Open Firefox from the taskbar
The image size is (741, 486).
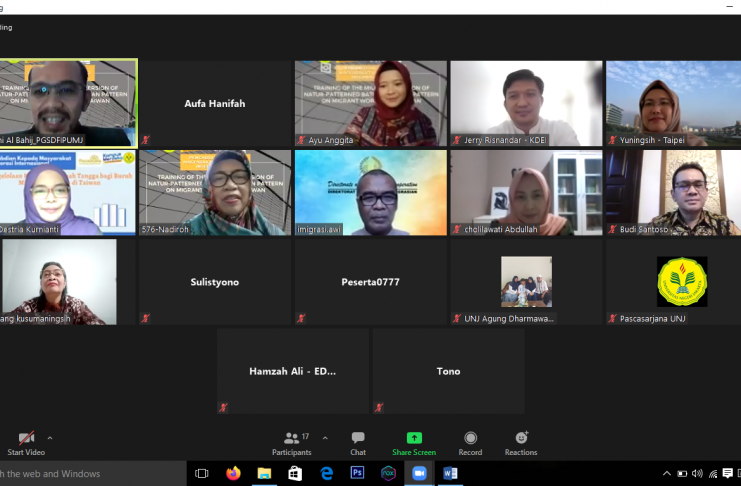[234, 473]
